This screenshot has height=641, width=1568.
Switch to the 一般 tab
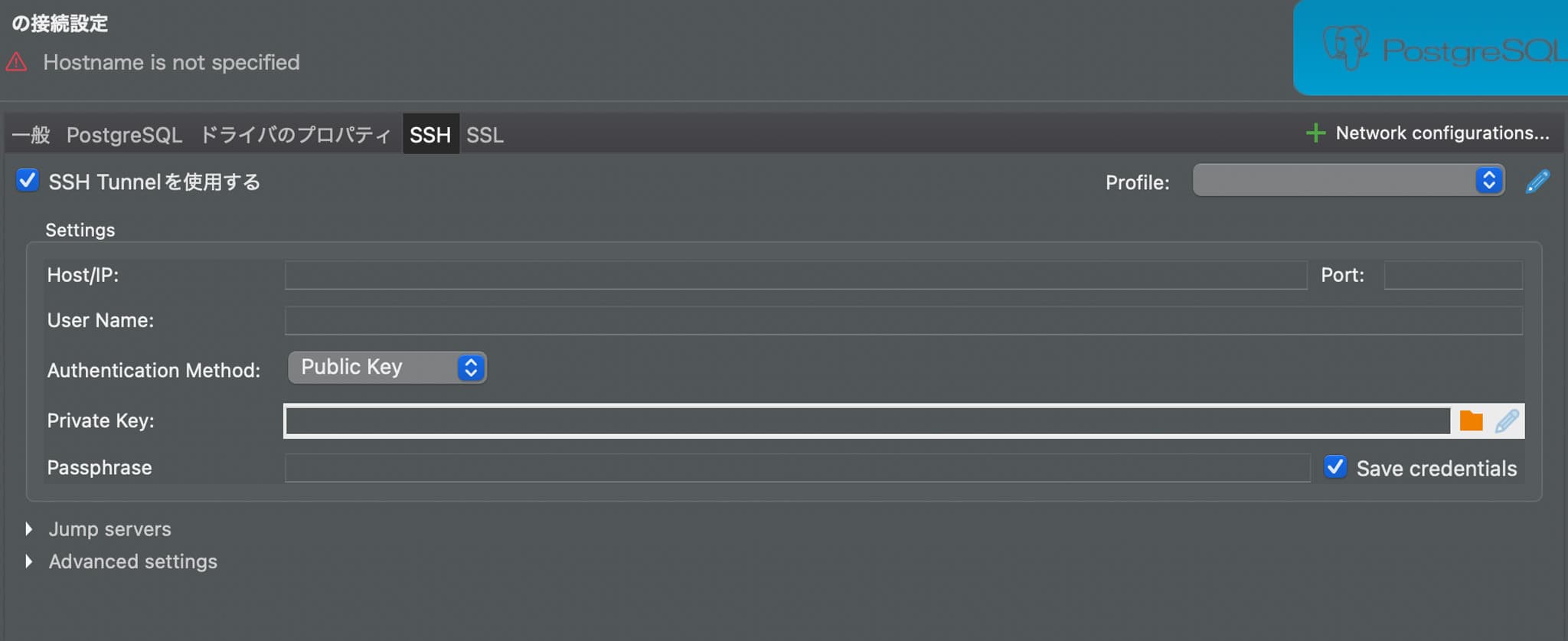click(x=31, y=135)
